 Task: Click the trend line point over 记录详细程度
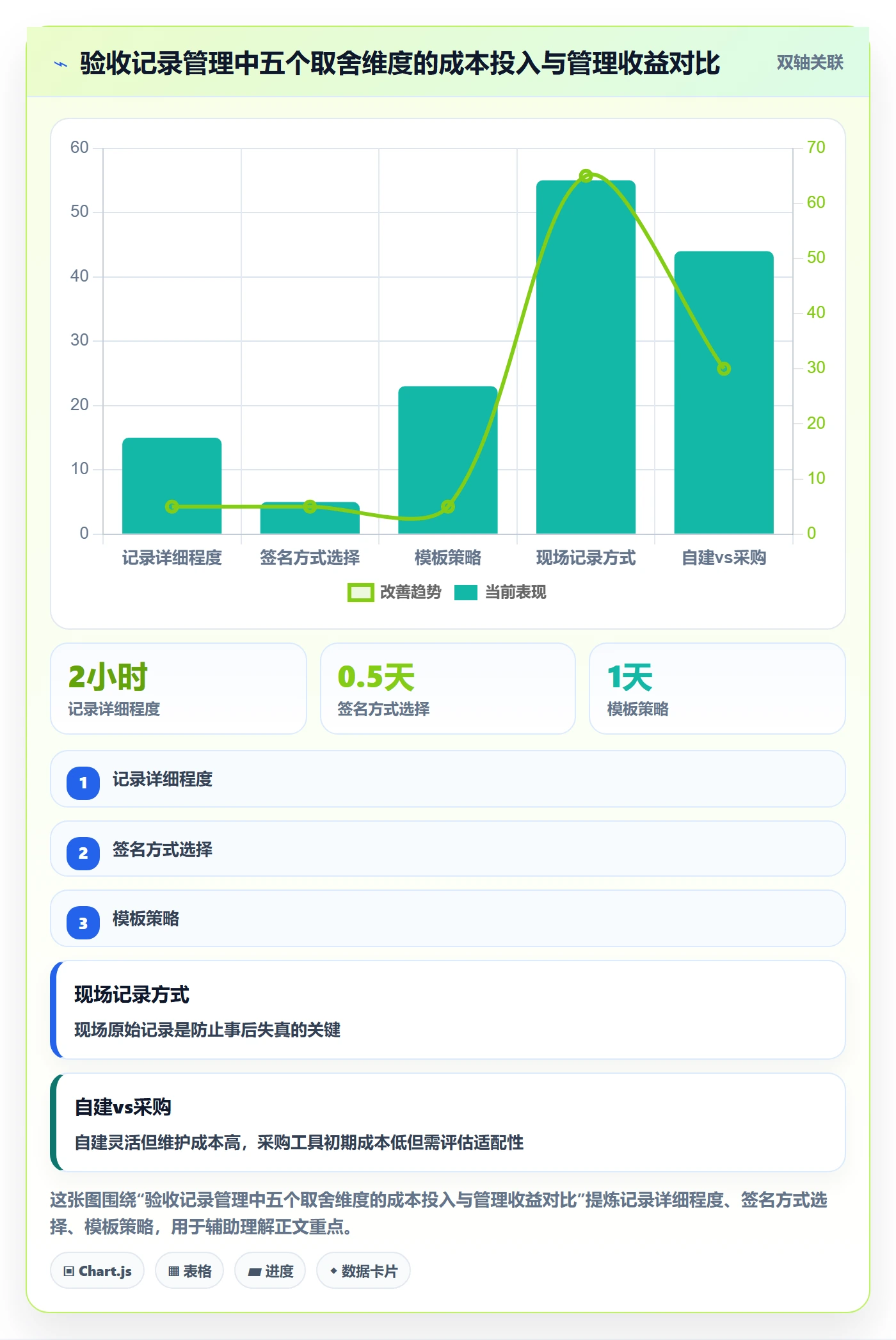pyautogui.click(x=172, y=507)
